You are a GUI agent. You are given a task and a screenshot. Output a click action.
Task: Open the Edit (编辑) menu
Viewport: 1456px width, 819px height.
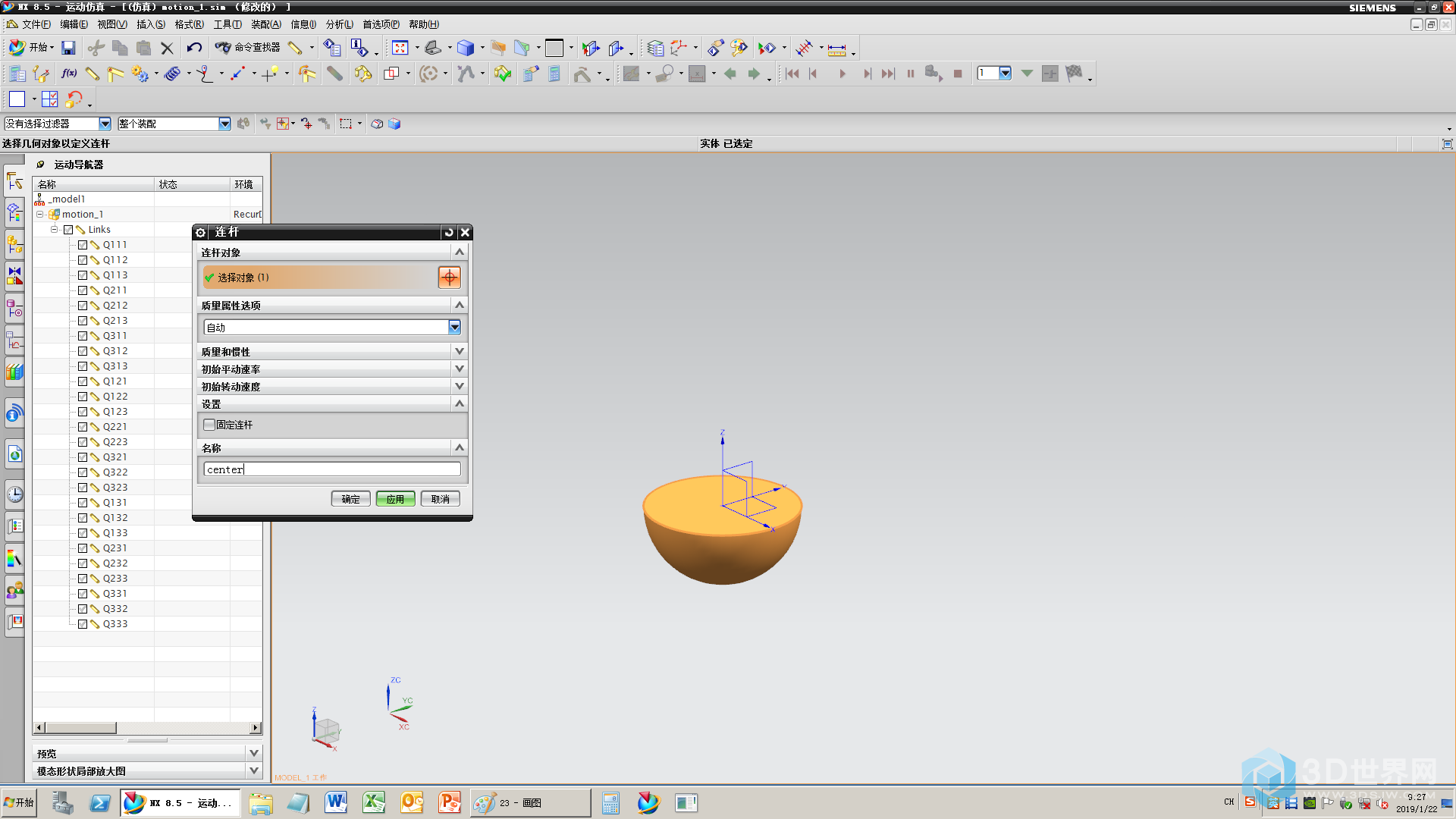pos(74,24)
